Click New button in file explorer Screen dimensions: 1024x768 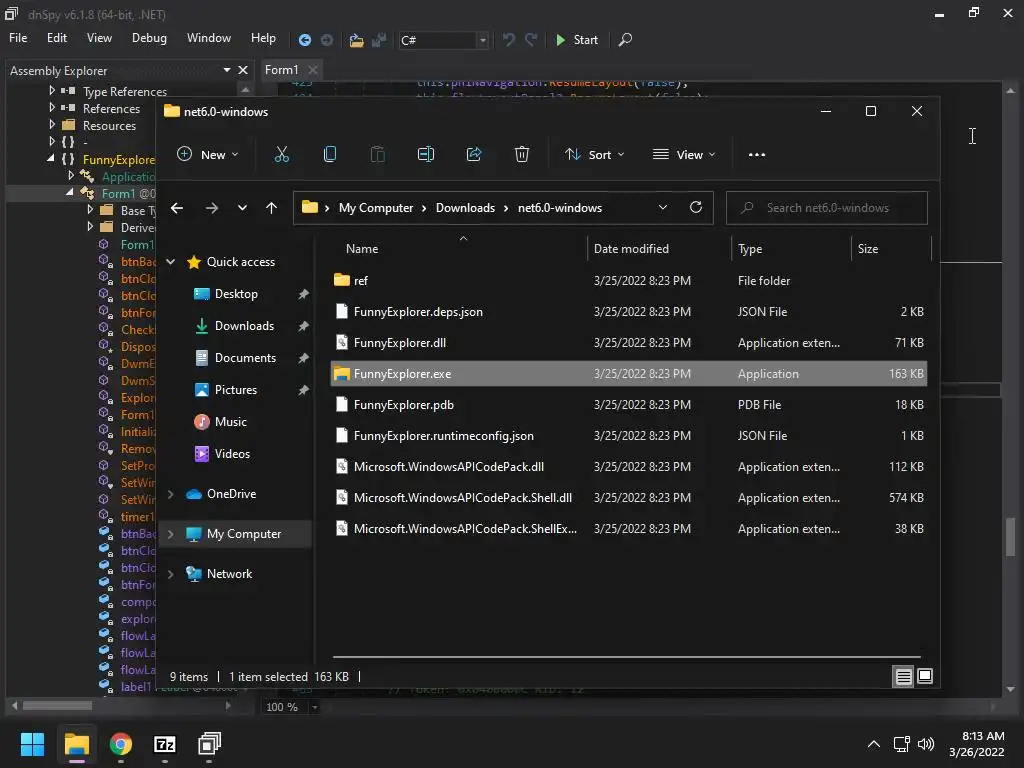[207, 155]
